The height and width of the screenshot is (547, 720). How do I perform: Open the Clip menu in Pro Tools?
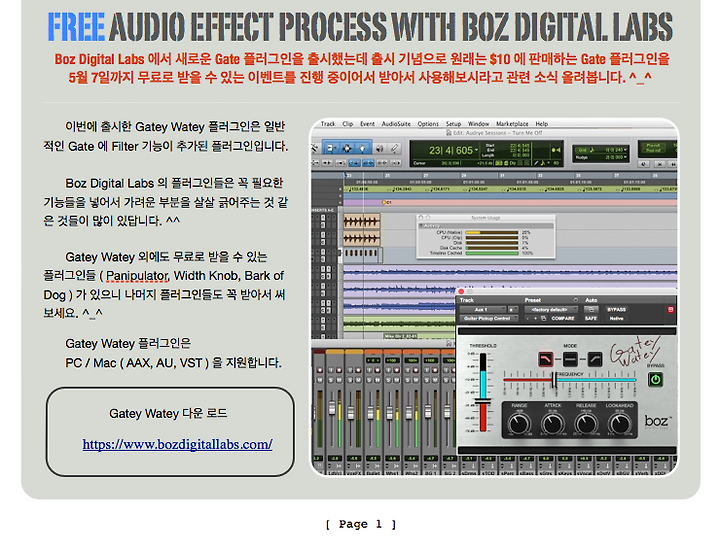pos(348,124)
